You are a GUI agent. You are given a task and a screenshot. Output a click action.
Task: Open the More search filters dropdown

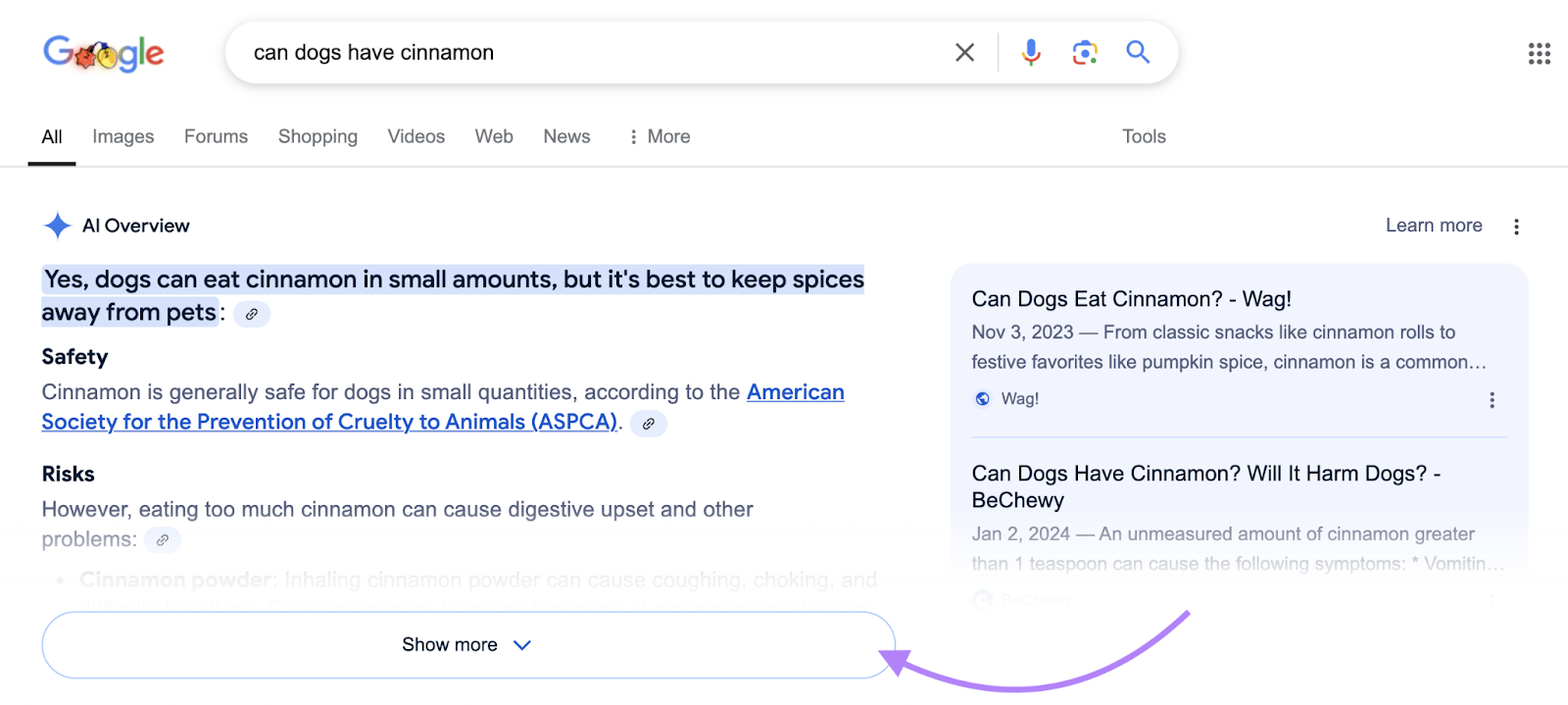[660, 137]
